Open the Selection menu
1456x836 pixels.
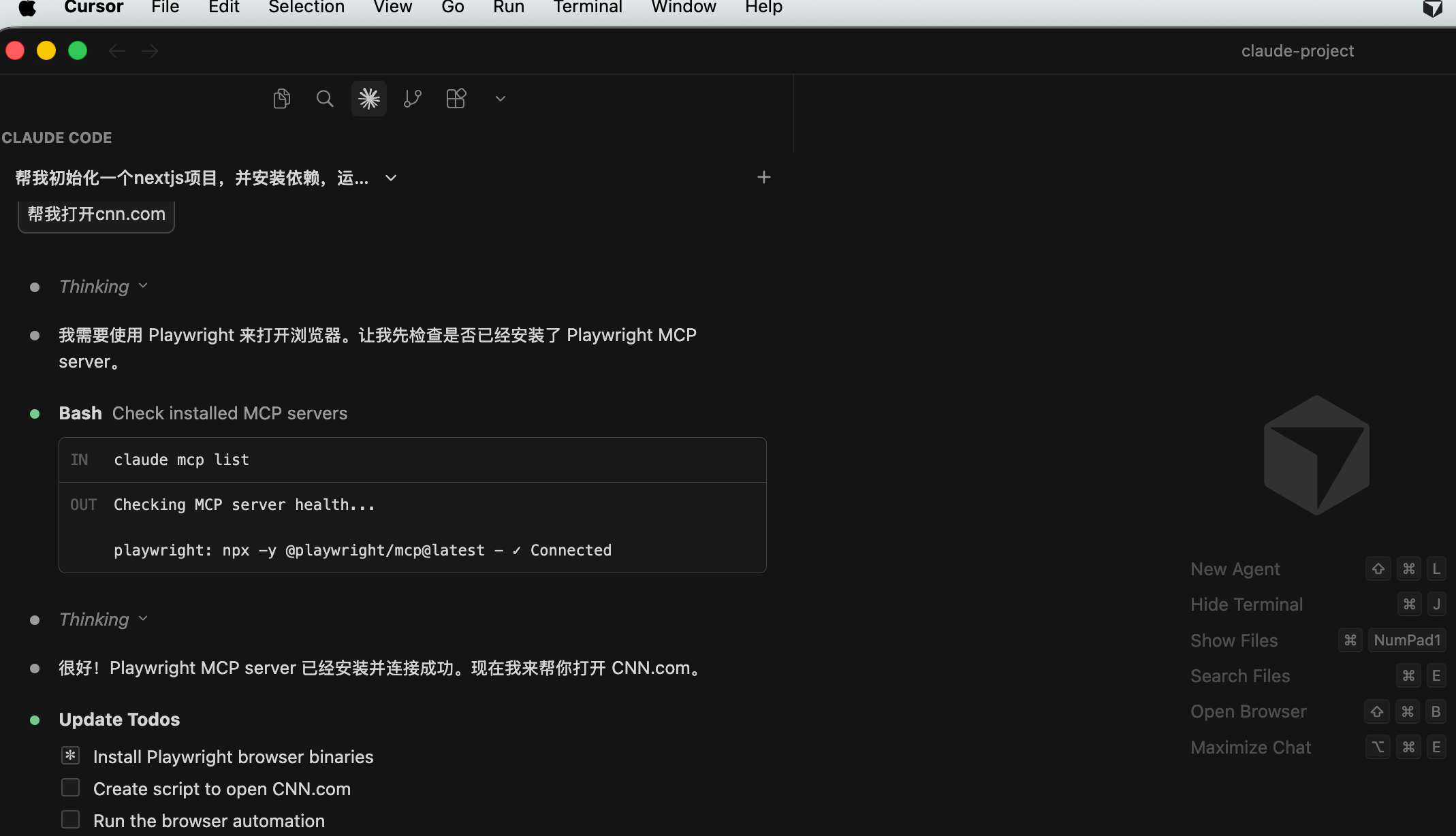pyautogui.click(x=306, y=7)
